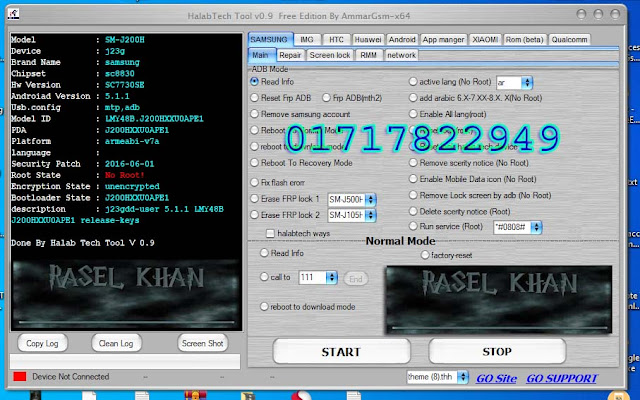Viewport: 640px width, 400px height.
Task: Select Normal Mode reboot to download mode
Action: (264, 307)
